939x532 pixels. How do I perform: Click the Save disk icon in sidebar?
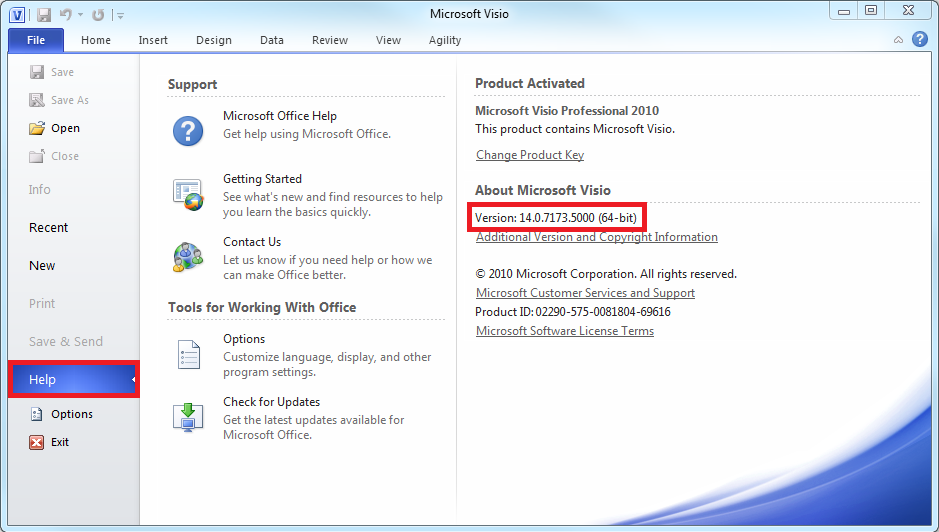coord(37,72)
